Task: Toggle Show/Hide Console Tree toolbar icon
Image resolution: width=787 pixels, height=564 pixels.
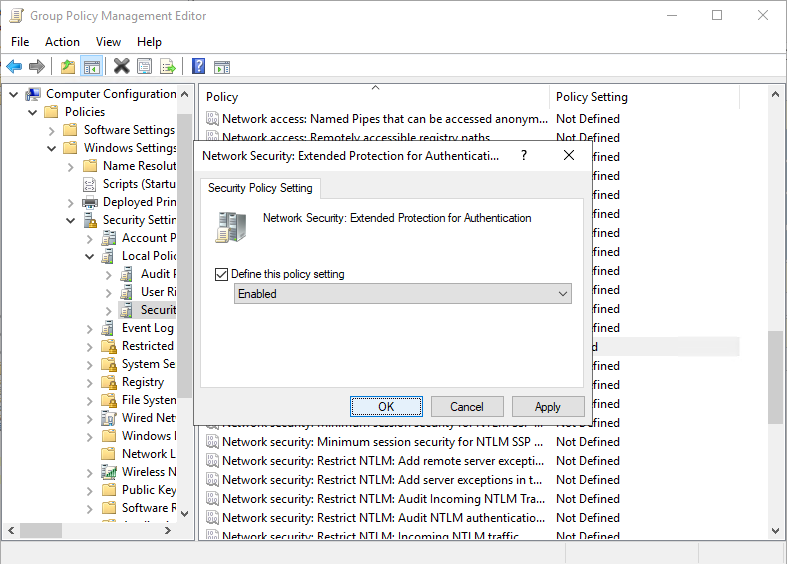Action: click(x=92, y=66)
